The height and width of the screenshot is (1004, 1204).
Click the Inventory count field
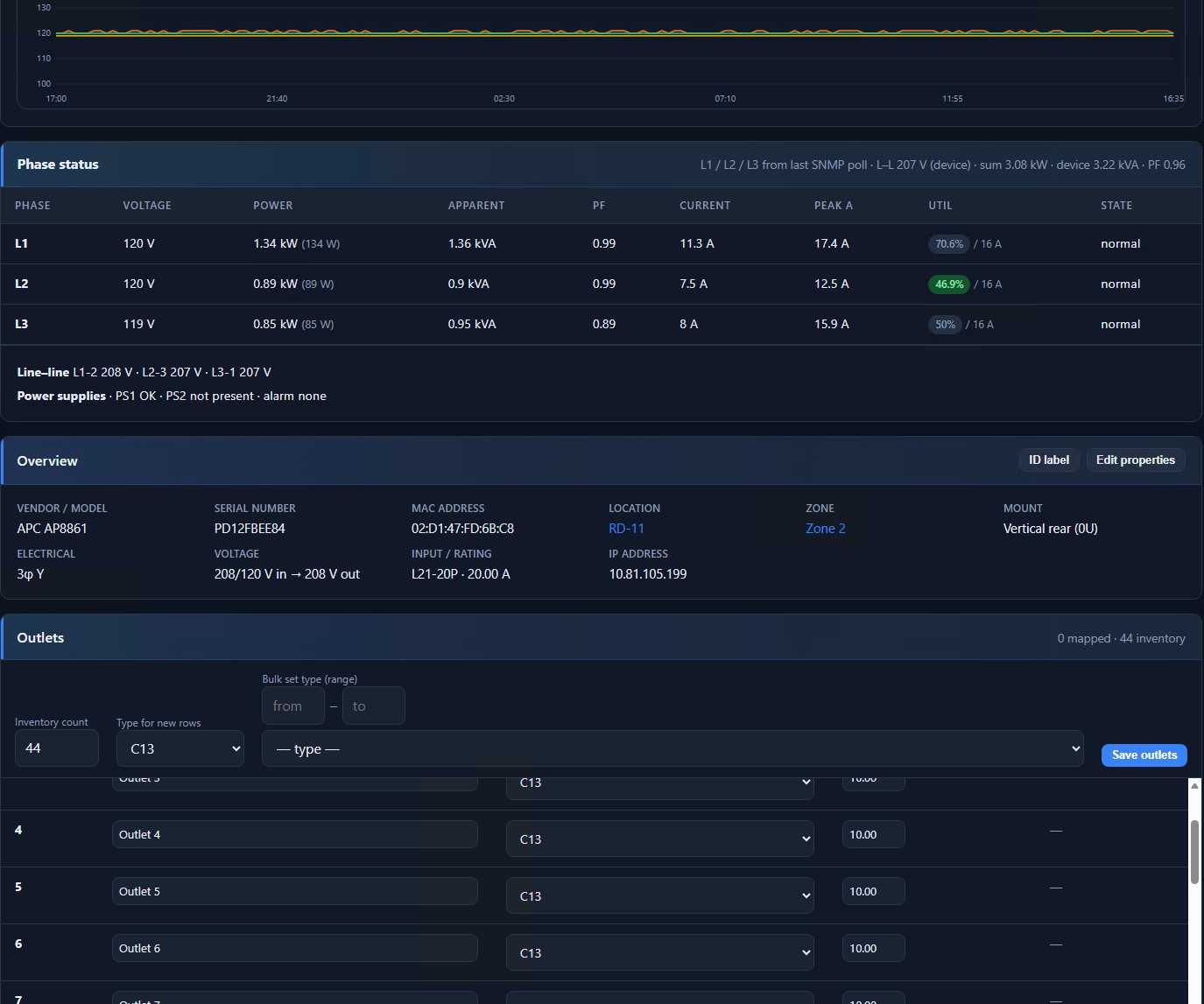click(57, 748)
